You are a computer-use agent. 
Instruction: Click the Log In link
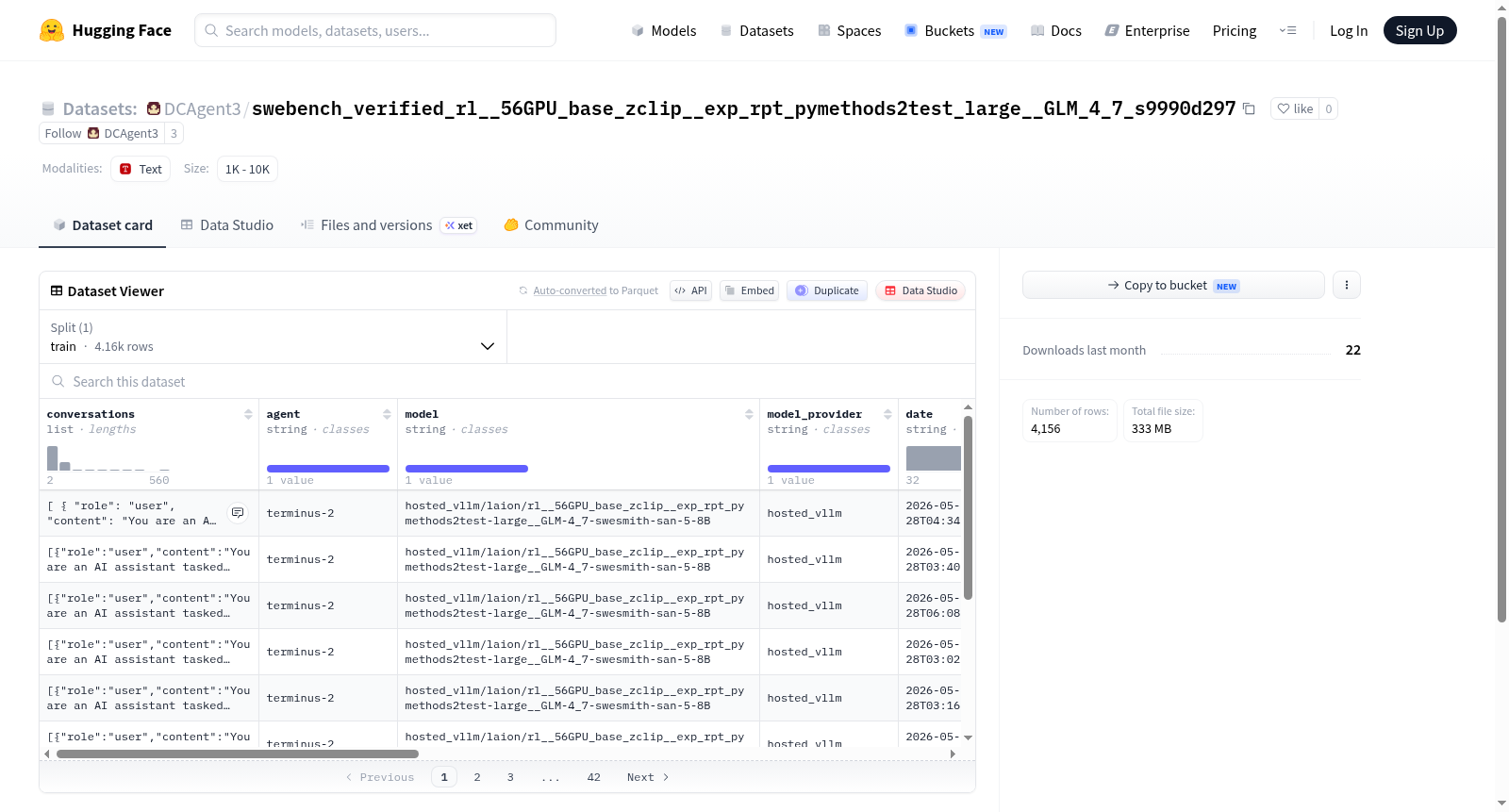click(1349, 30)
